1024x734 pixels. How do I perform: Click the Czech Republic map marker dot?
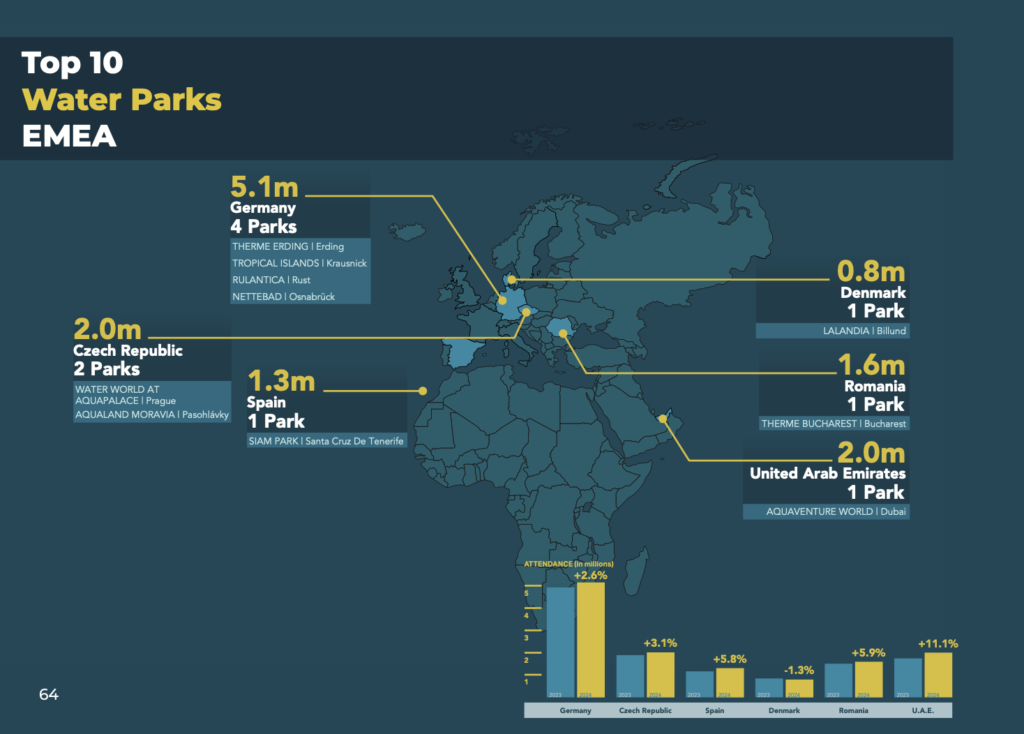click(527, 311)
